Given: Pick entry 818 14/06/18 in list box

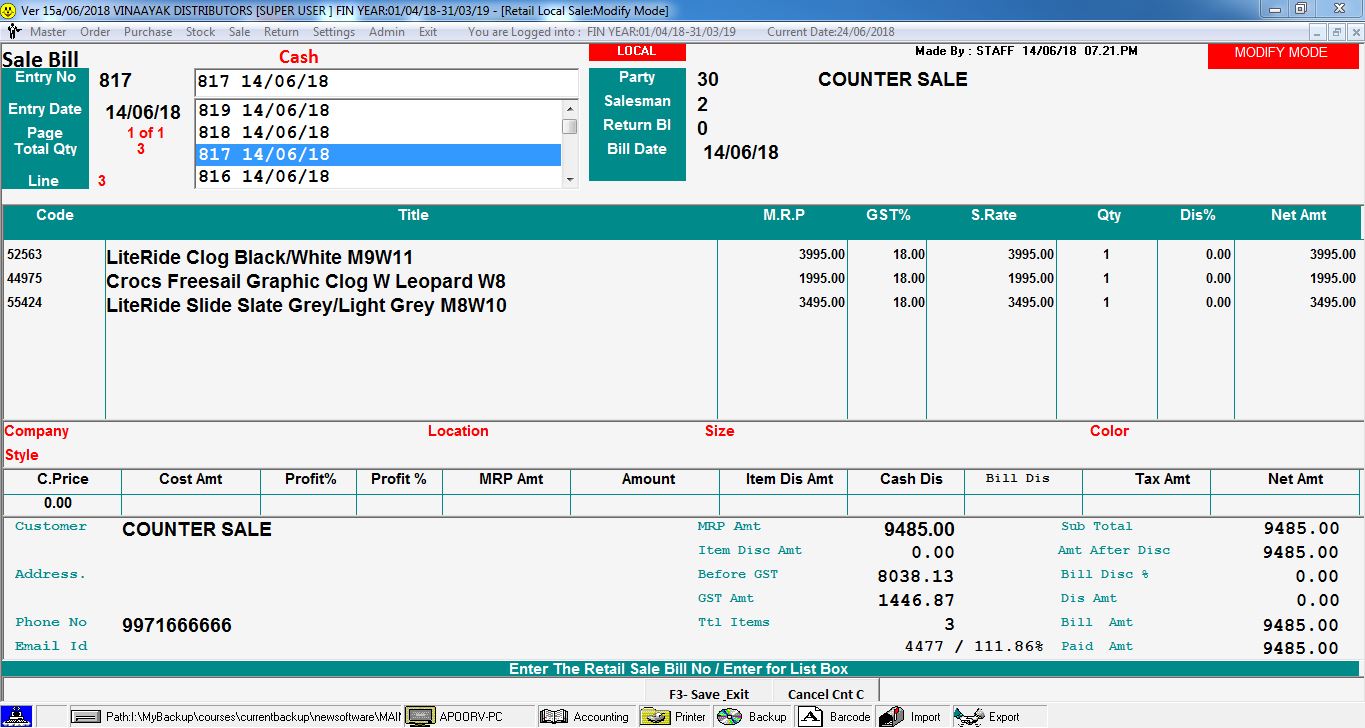Looking at the screenshot, I should (x=376, y=132).
